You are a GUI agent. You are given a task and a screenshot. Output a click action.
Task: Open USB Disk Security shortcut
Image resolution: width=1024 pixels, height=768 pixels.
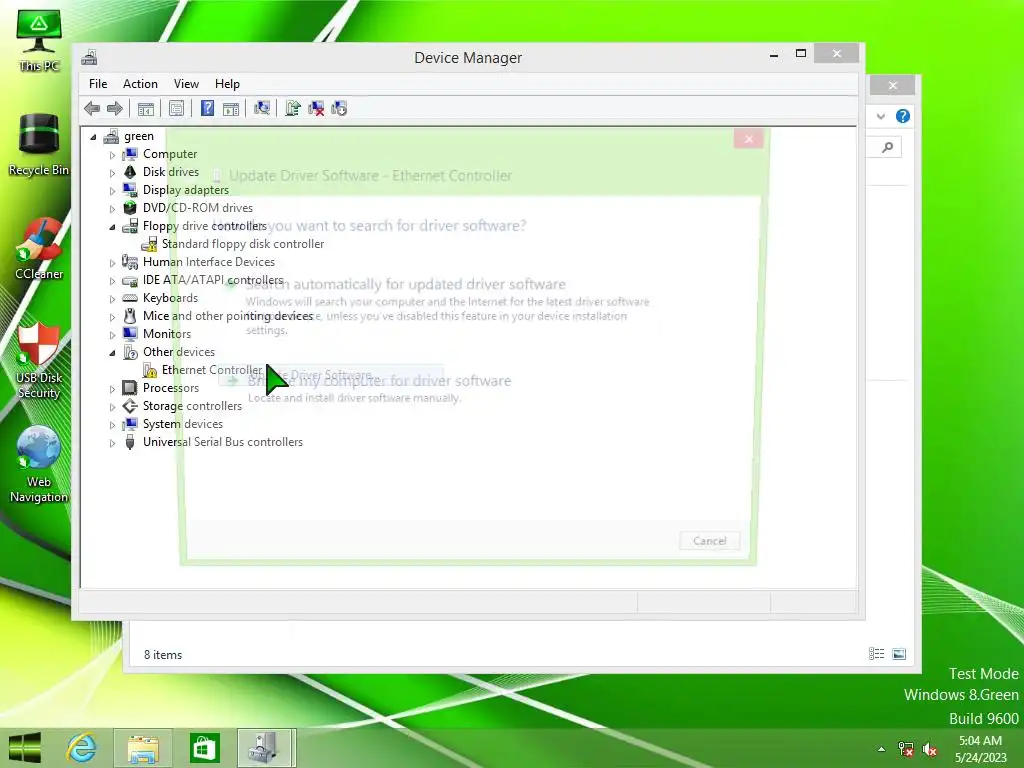coord(39,360)
